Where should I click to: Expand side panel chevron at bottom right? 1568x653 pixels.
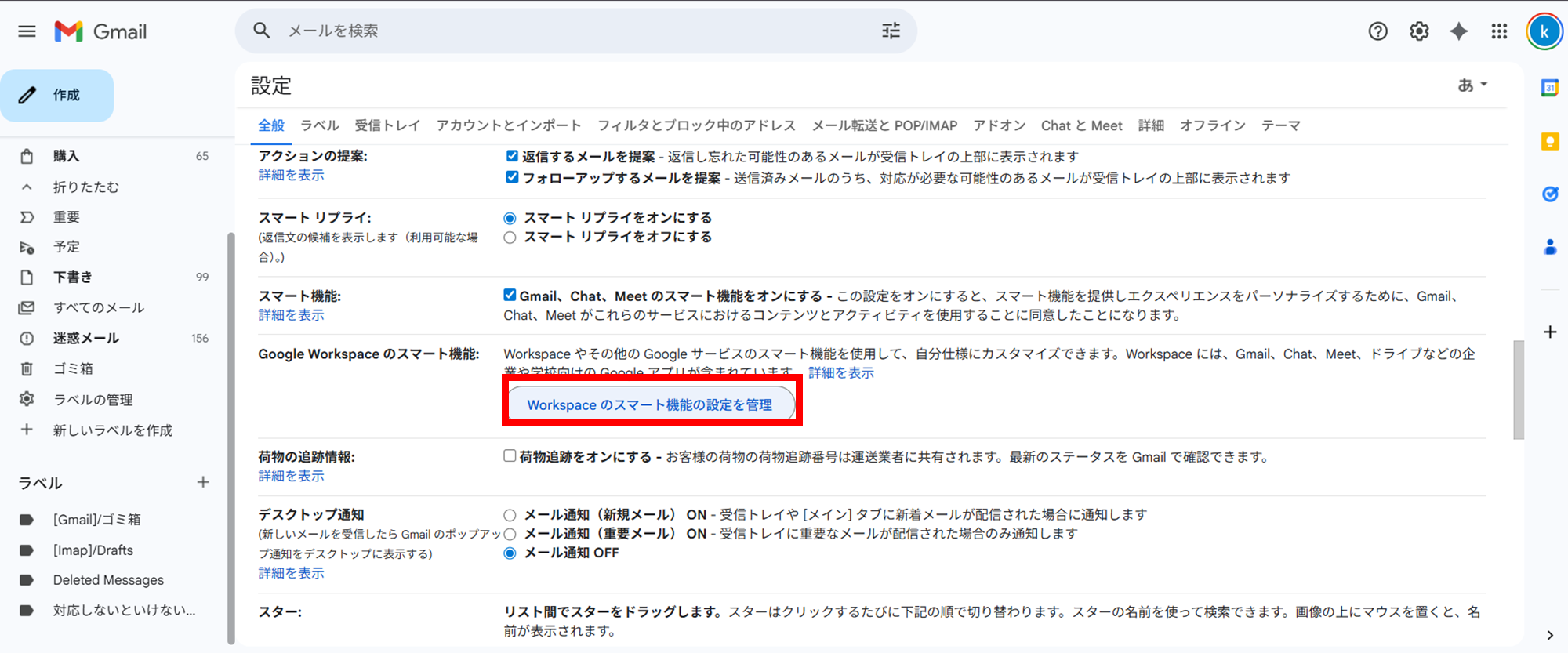[x=1549, y=635]
